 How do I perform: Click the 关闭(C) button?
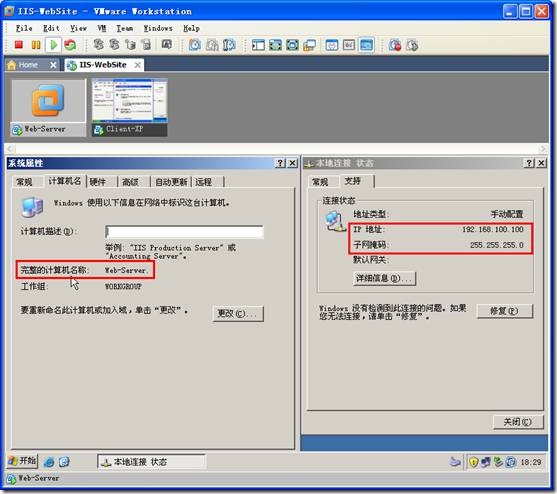click(518, 422)
